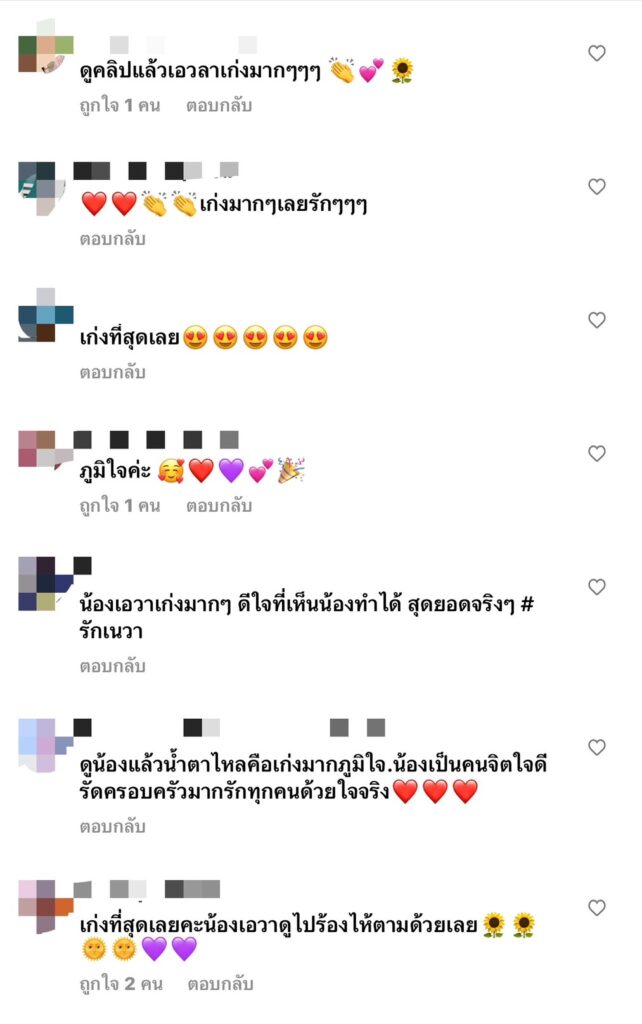Like the comment with #รักเนวา hashtag

596,587
